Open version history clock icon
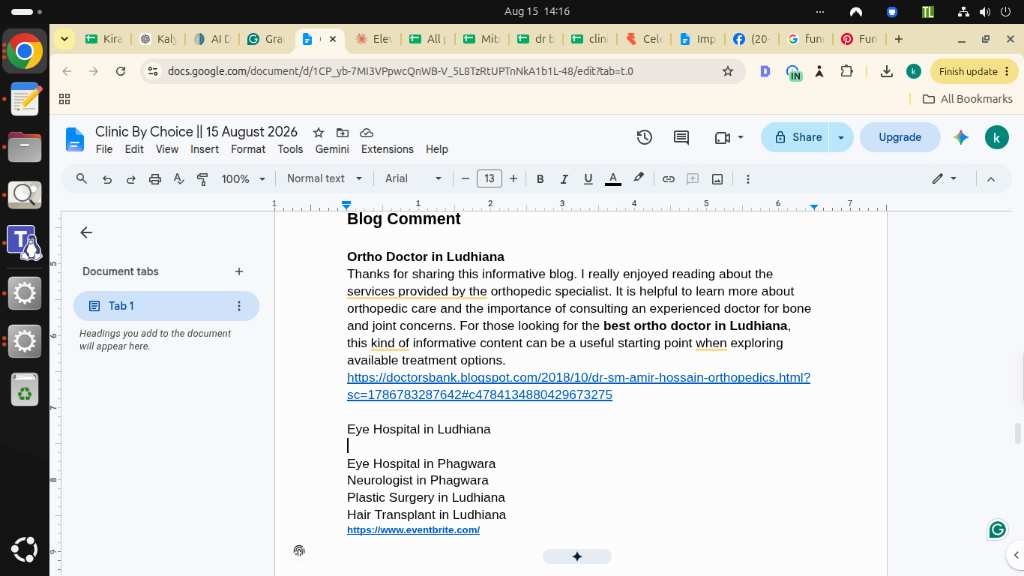Viewport: 1024px width, 576px height. pyautogui.click(x=644, y=137)
